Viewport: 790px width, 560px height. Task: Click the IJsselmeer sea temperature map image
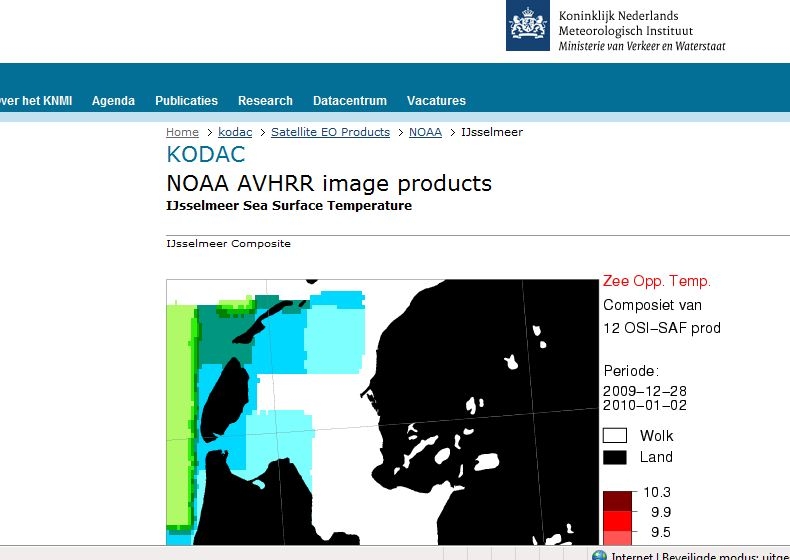point(382,412)
